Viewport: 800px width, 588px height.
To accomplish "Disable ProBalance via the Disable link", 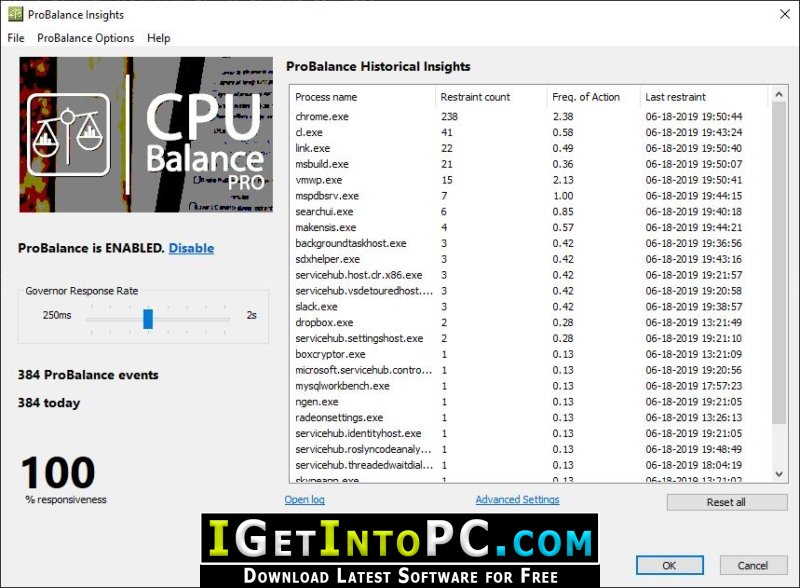I will [x=191, y=248].
